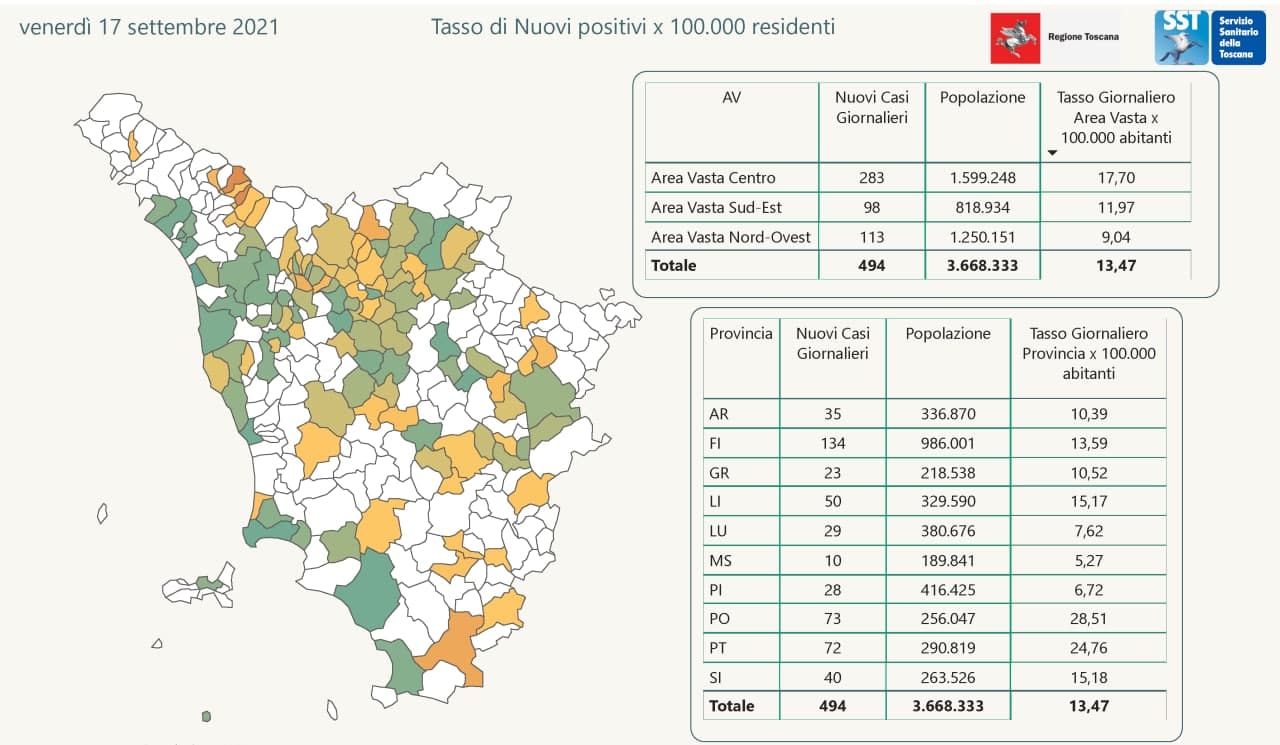Click the sort arrow under Tasso Giornaliero Area Vasta
This screenshot has height=745, width=1280.
(1053, 154)
